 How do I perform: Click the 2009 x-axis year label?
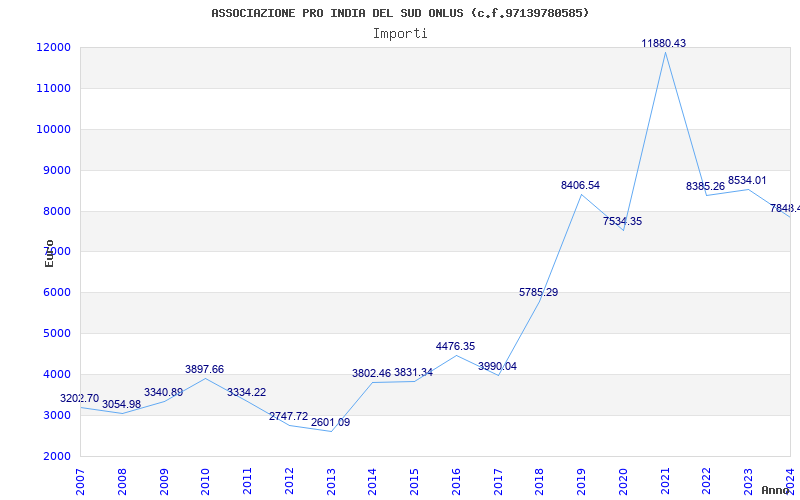pyautogui.click(x=164, y=482)
